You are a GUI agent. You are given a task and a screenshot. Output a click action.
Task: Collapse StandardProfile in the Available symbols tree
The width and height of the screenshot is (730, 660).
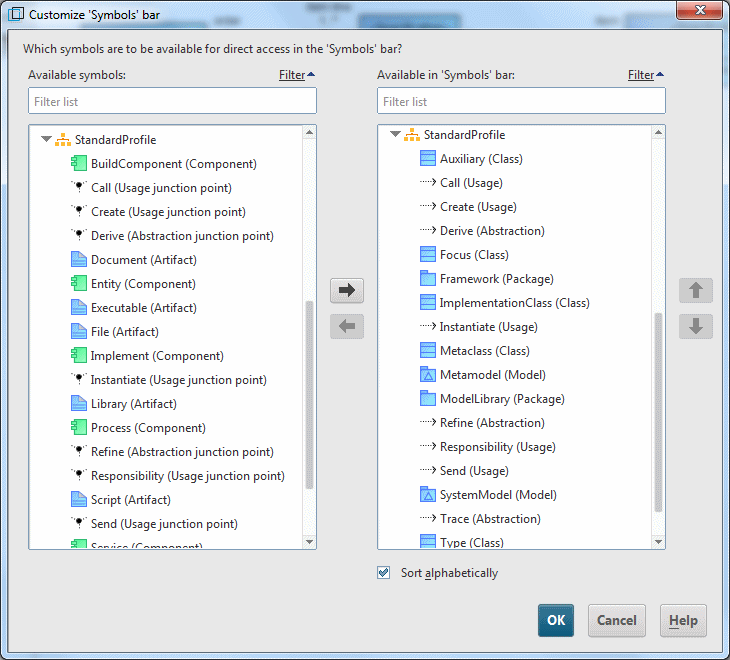[46, 139]
